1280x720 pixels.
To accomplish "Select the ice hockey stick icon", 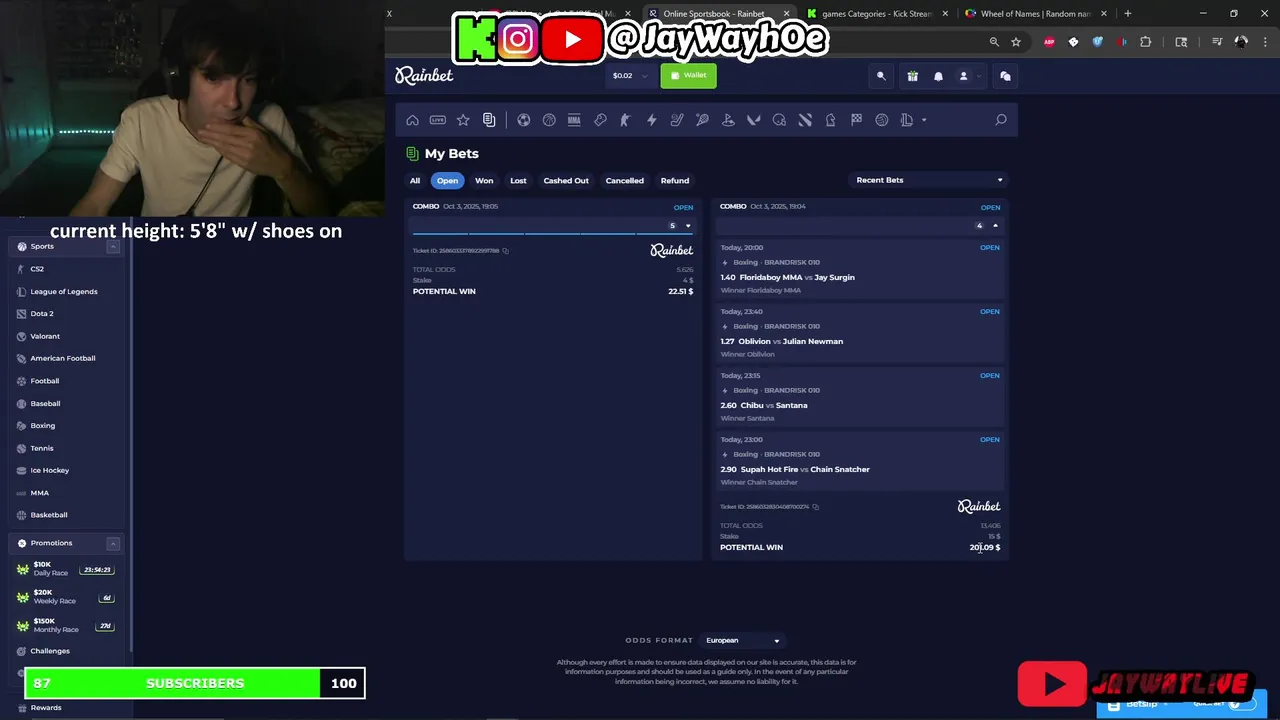I will 677,120.
